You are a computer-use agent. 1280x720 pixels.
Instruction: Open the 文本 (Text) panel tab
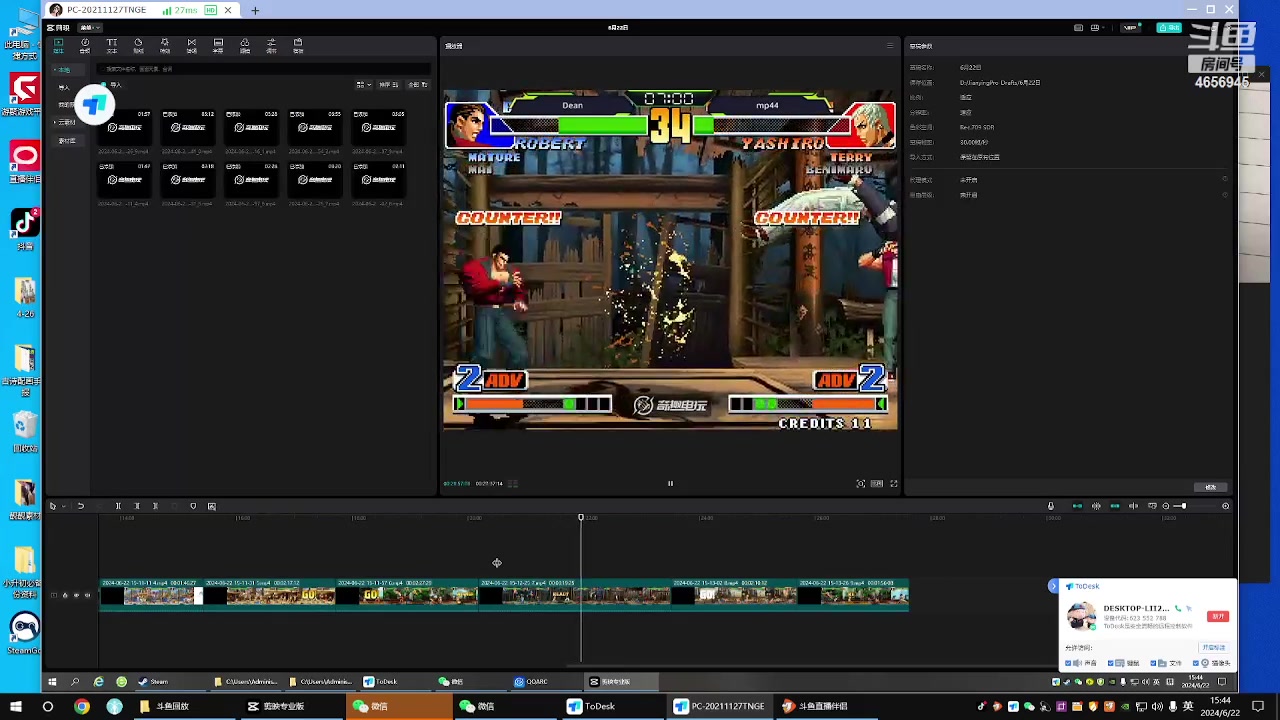[111, 45]
